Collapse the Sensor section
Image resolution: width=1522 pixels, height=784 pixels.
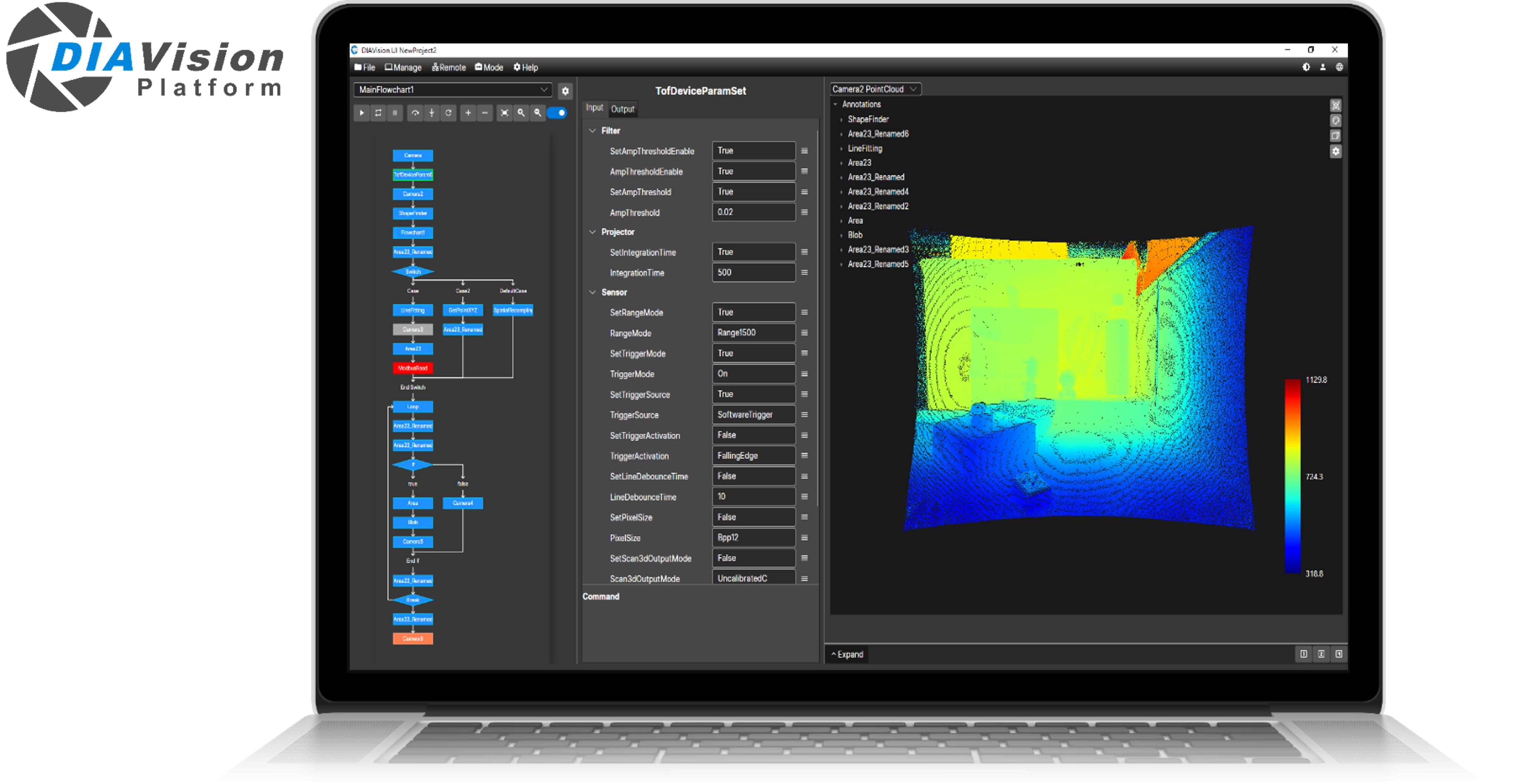[x=592, y=293]
